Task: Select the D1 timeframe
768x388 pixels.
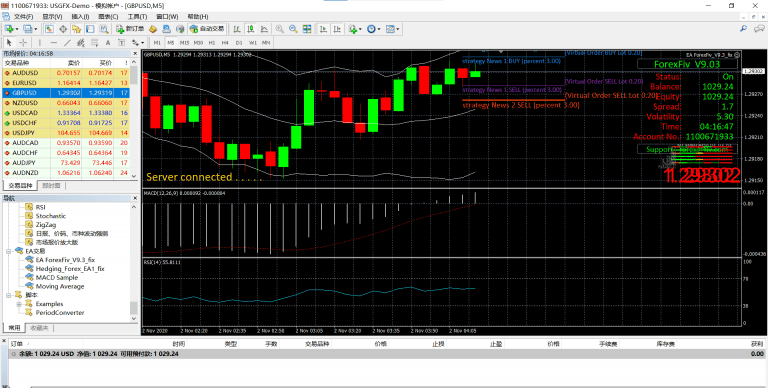Action: tap(239, 43)
